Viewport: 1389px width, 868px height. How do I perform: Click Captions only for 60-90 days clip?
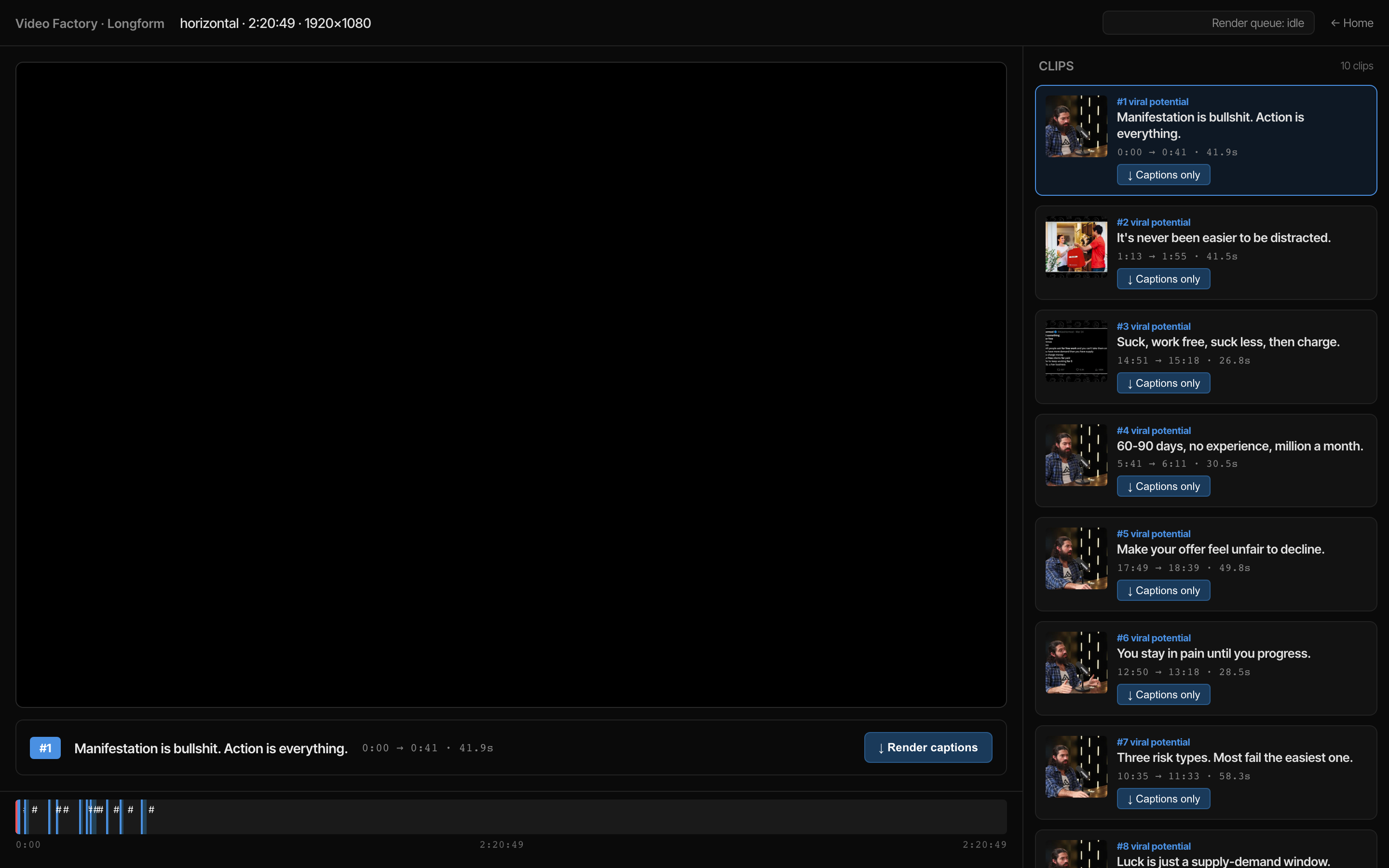pyautogui.click(x=1163, y=486)
